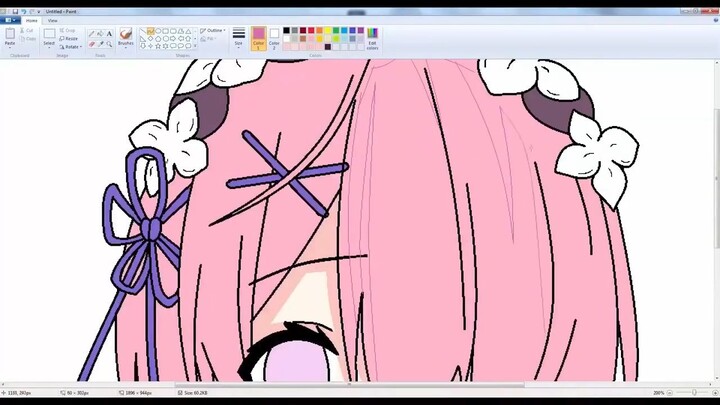720x405 pixels.
Task: Activate the Color 1 foreground box
Action: [x=259, y=39]
